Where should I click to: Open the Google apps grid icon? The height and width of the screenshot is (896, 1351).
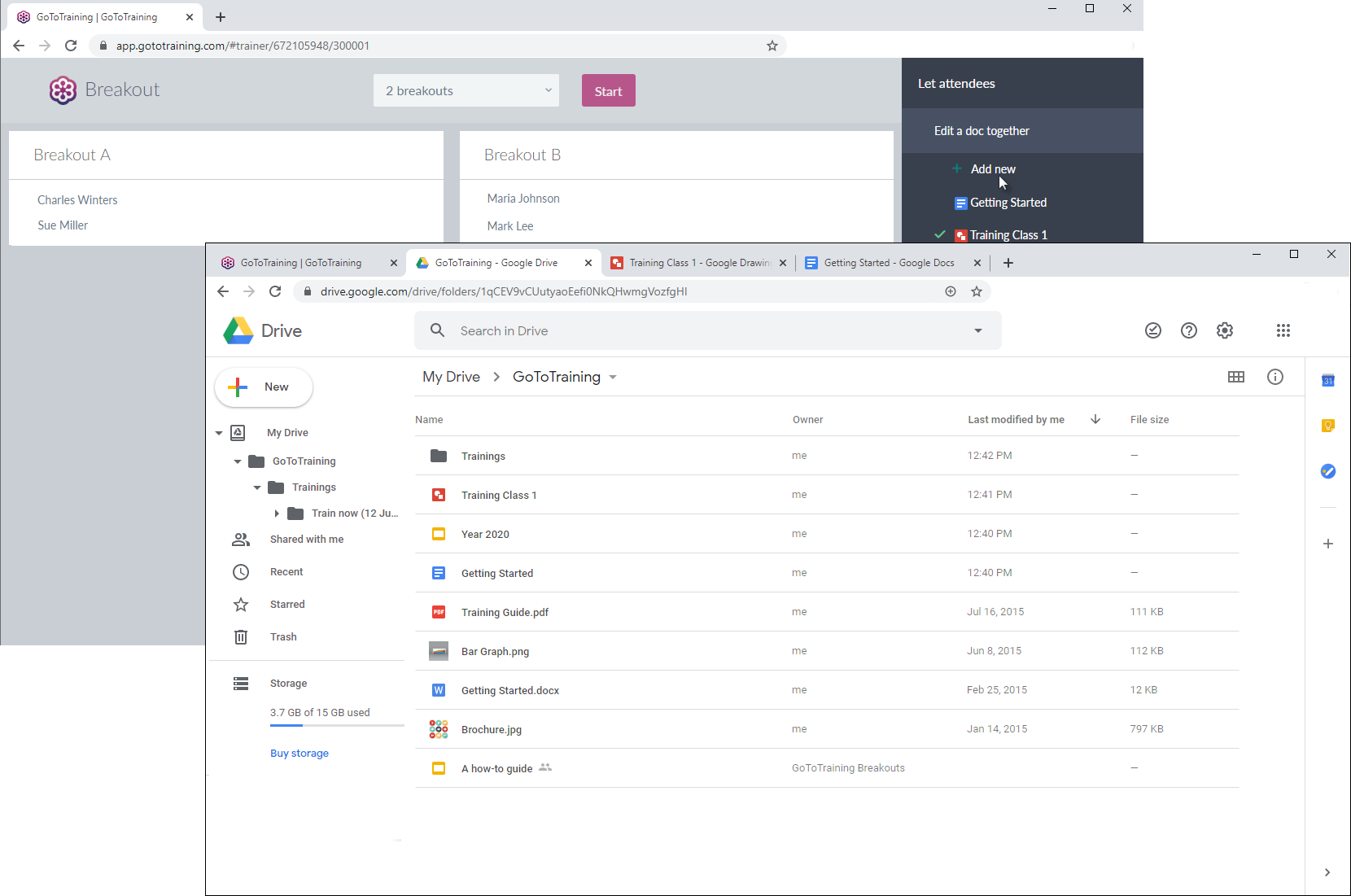1283,330
